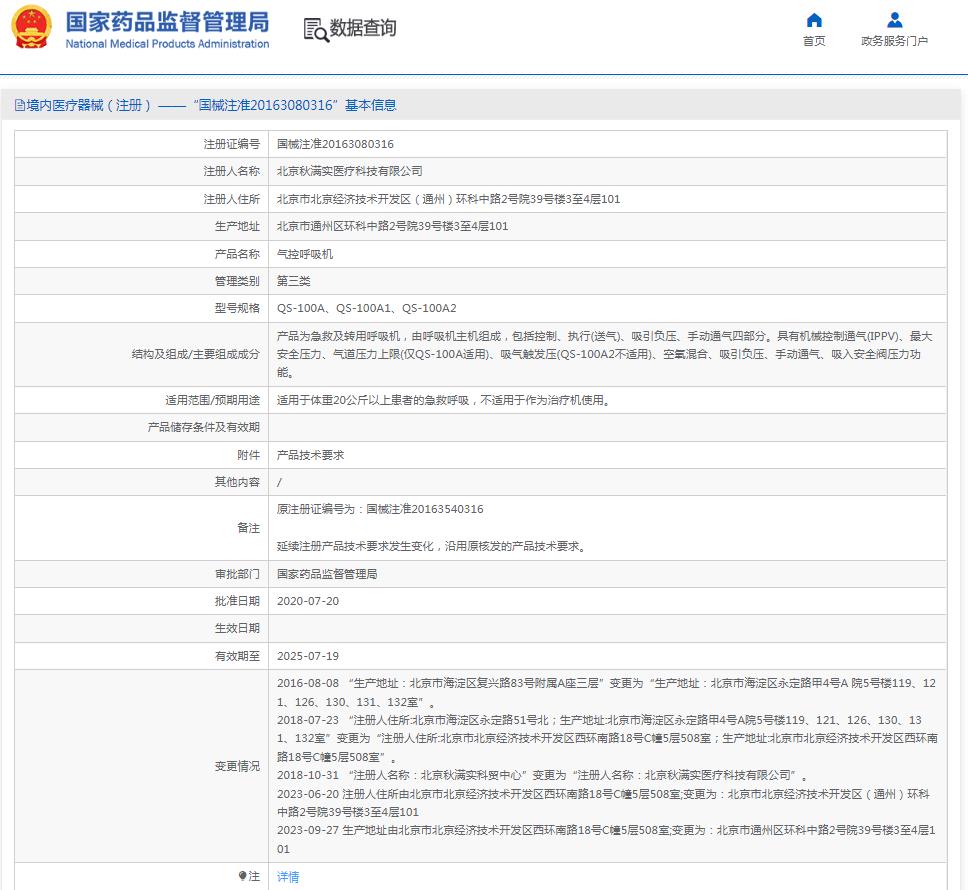The image size is (968, 890).
Task: Open the 首页 text link
Action: [814, 41]
